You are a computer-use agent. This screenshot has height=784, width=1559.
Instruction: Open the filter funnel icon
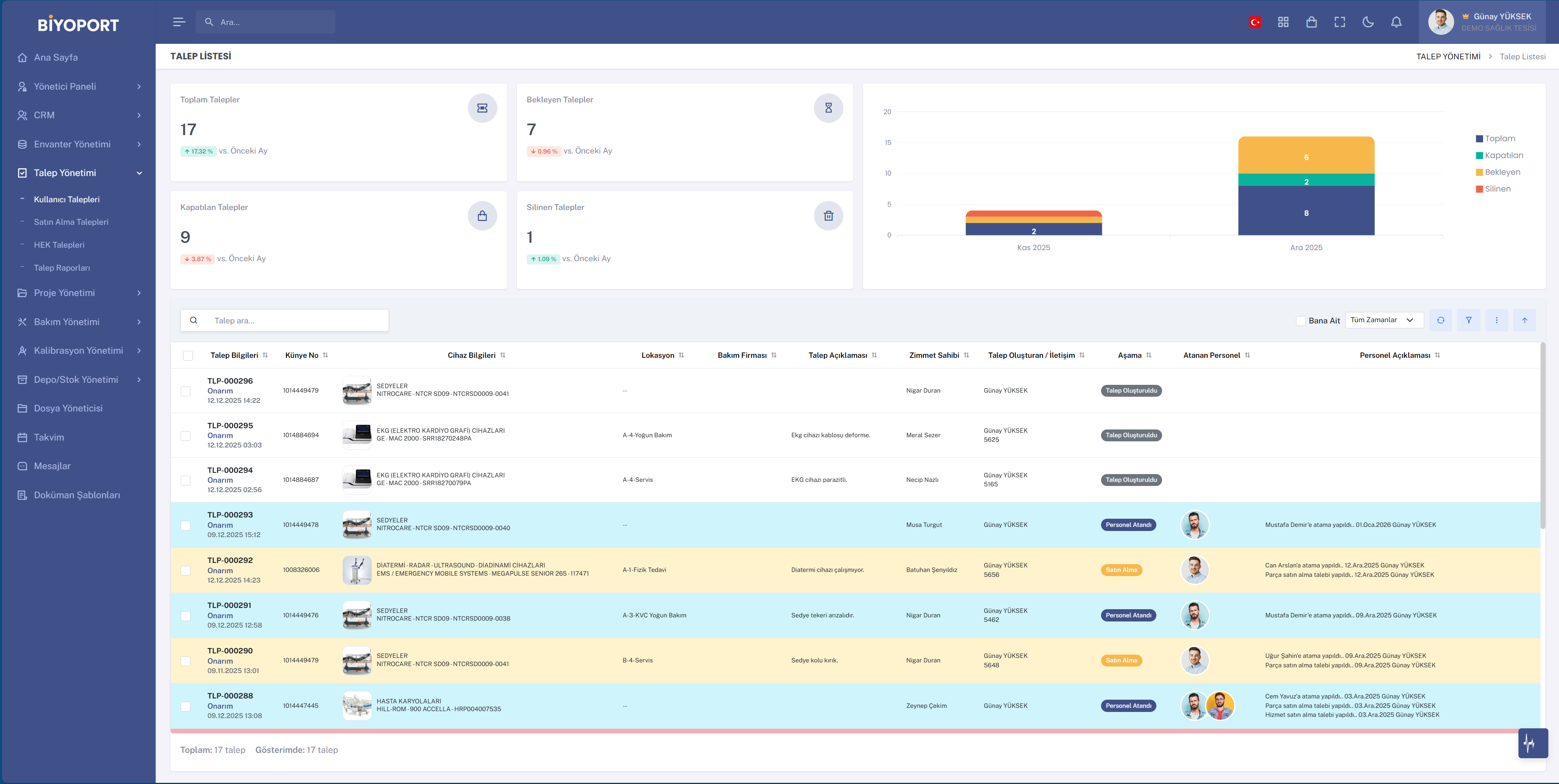(1469, 320)
